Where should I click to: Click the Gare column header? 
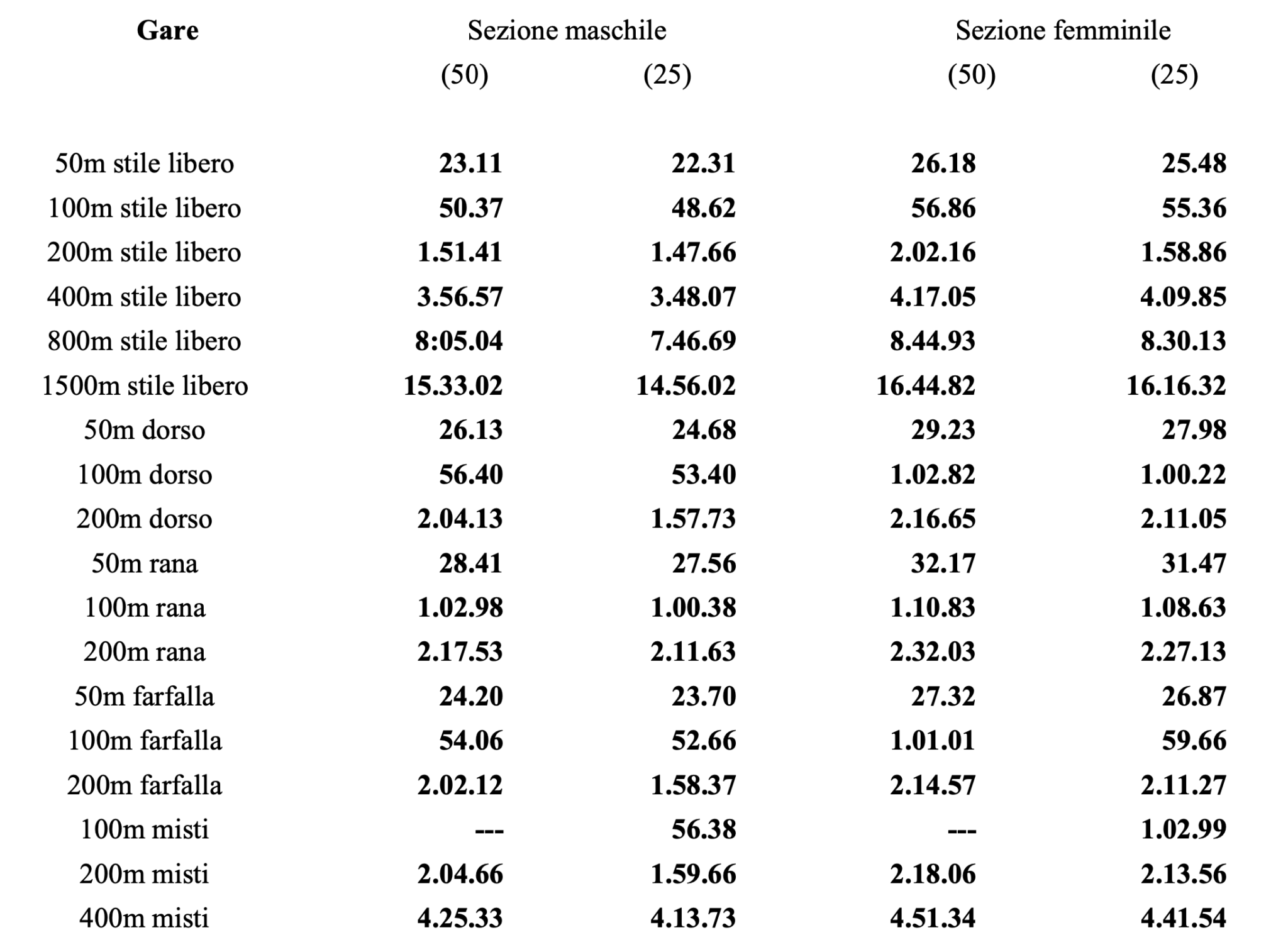pyautogui.click(x=167, y=30)
